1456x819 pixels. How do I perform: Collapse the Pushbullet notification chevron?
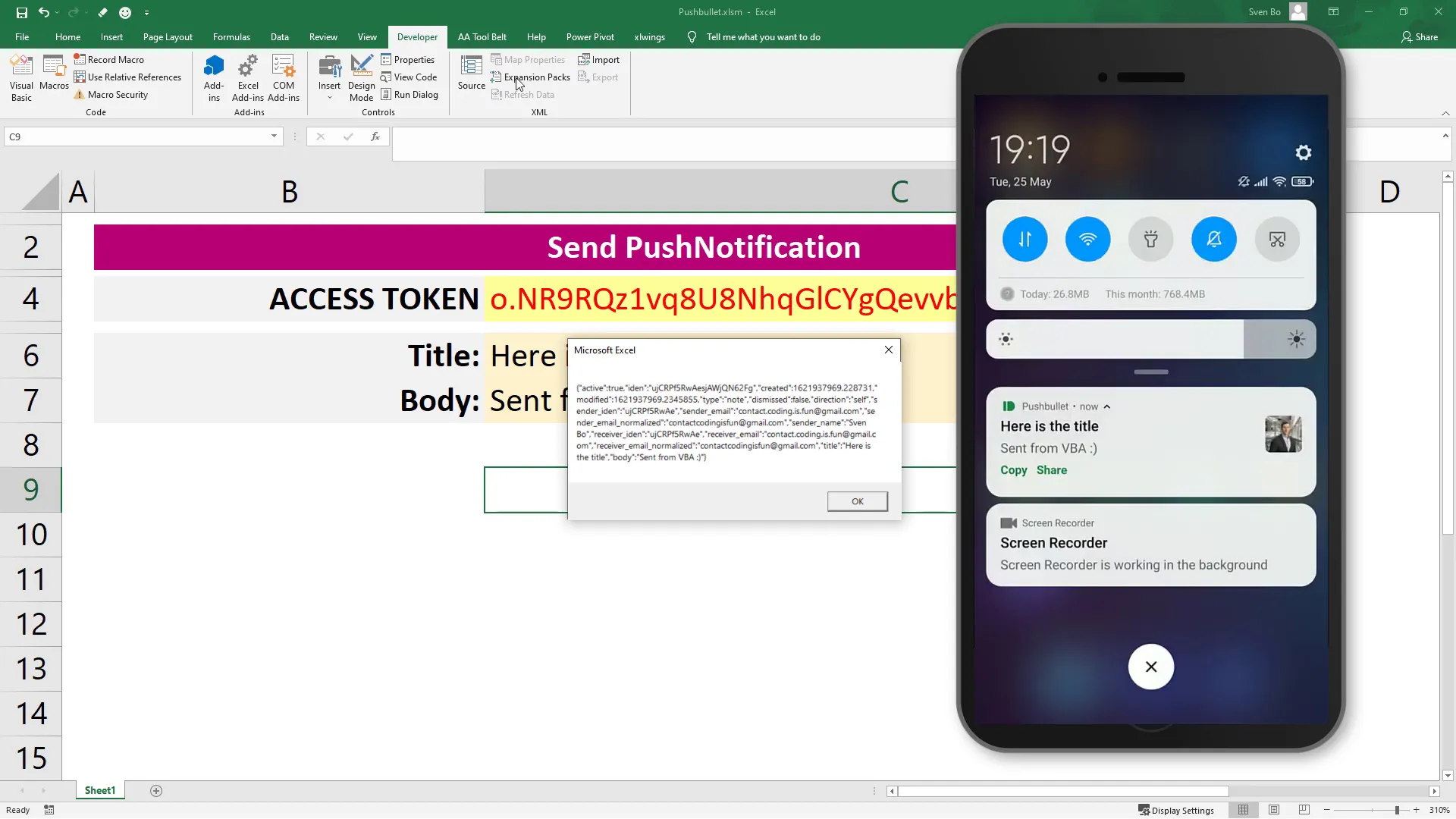click(1108, 406)
